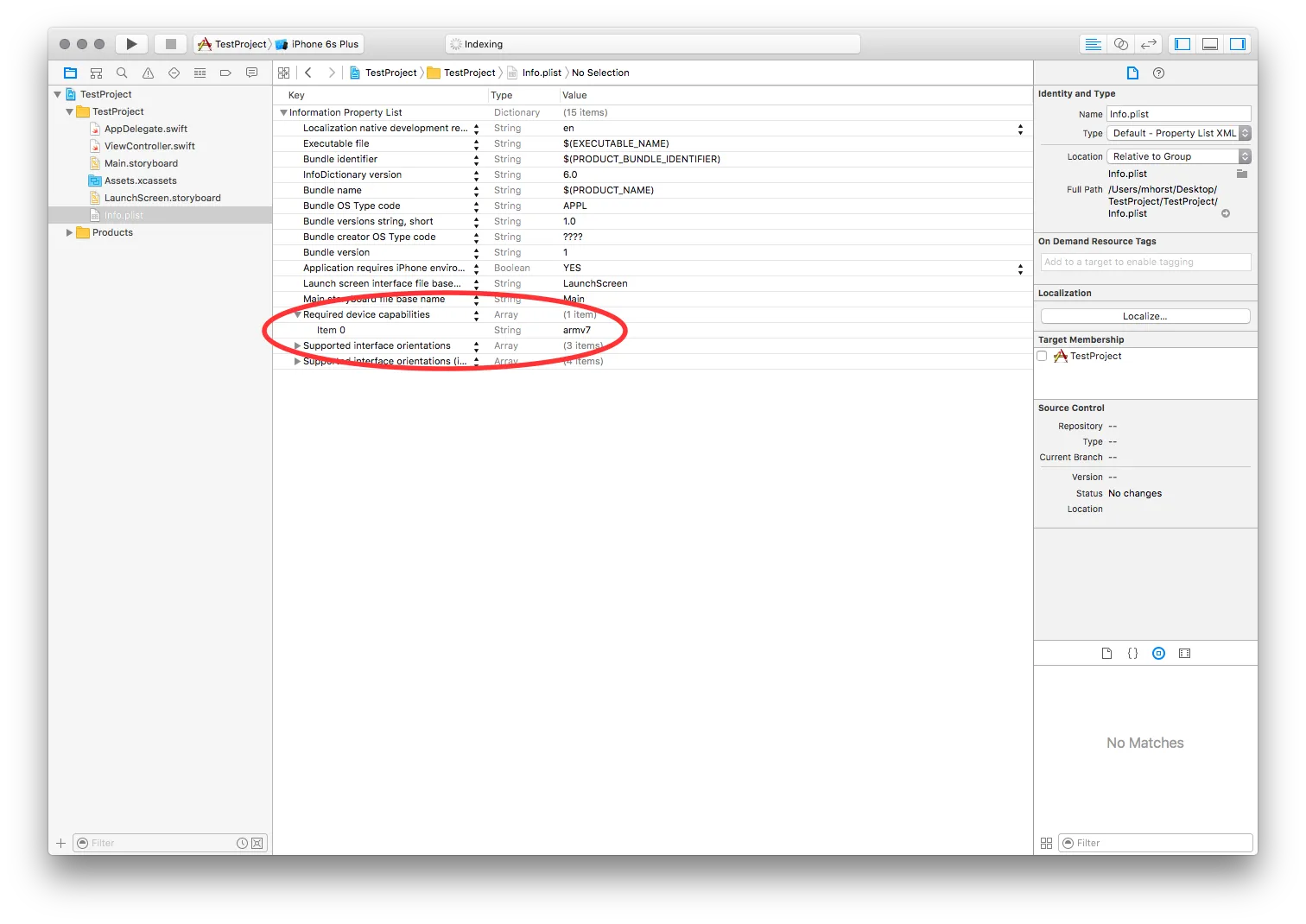Image resolution: width=1306 pixels, height=924 pixels.
Task: Collapse the TestProject root project
Action: [58, 94]
